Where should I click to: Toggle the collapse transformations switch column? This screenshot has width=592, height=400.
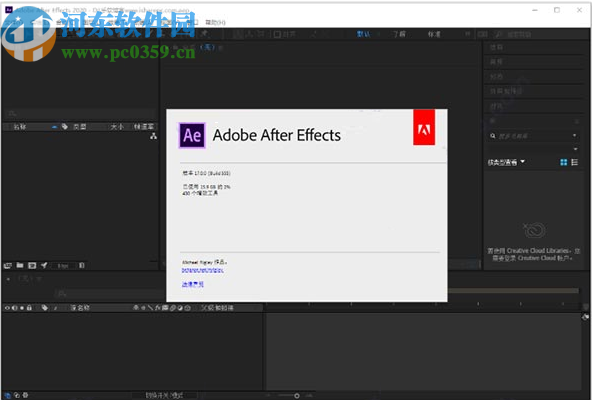click(x=143, y=308)
